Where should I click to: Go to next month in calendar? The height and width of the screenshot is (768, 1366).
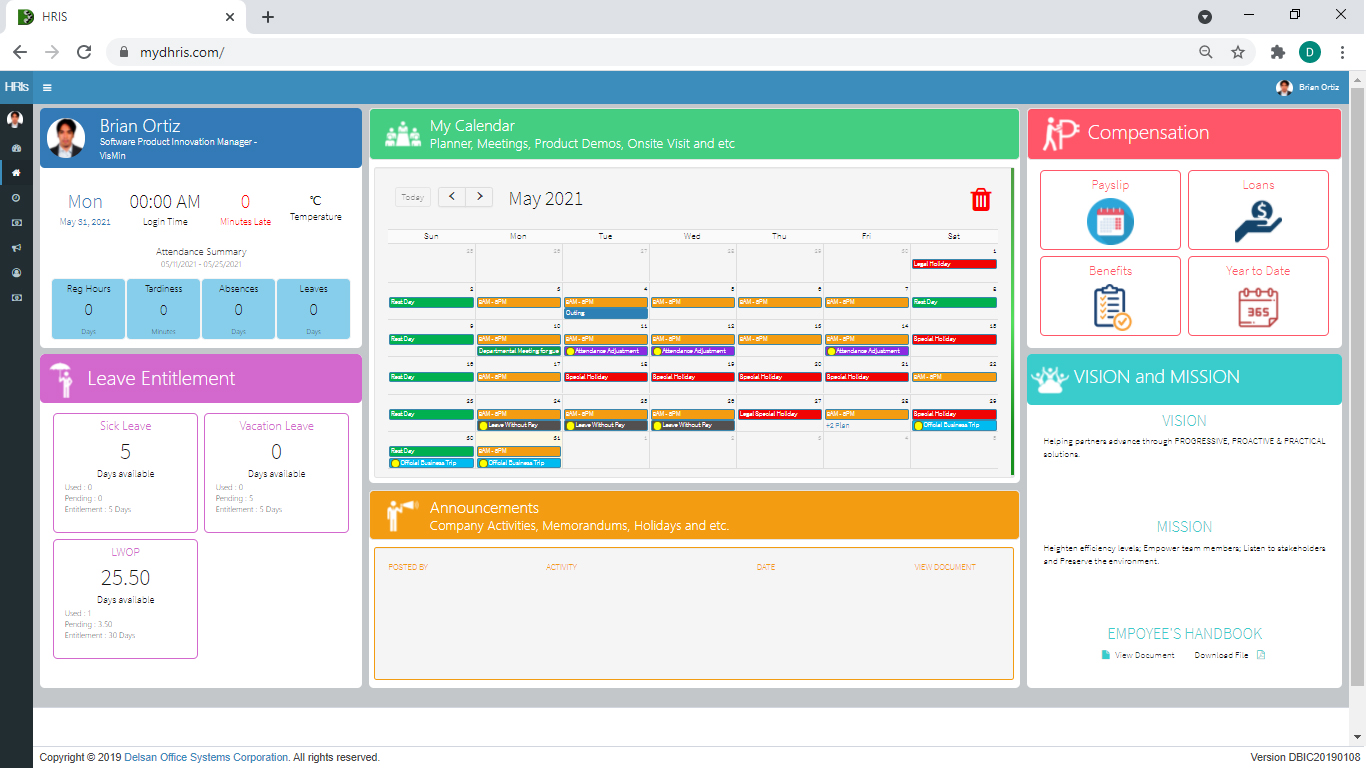click(480, 197)
